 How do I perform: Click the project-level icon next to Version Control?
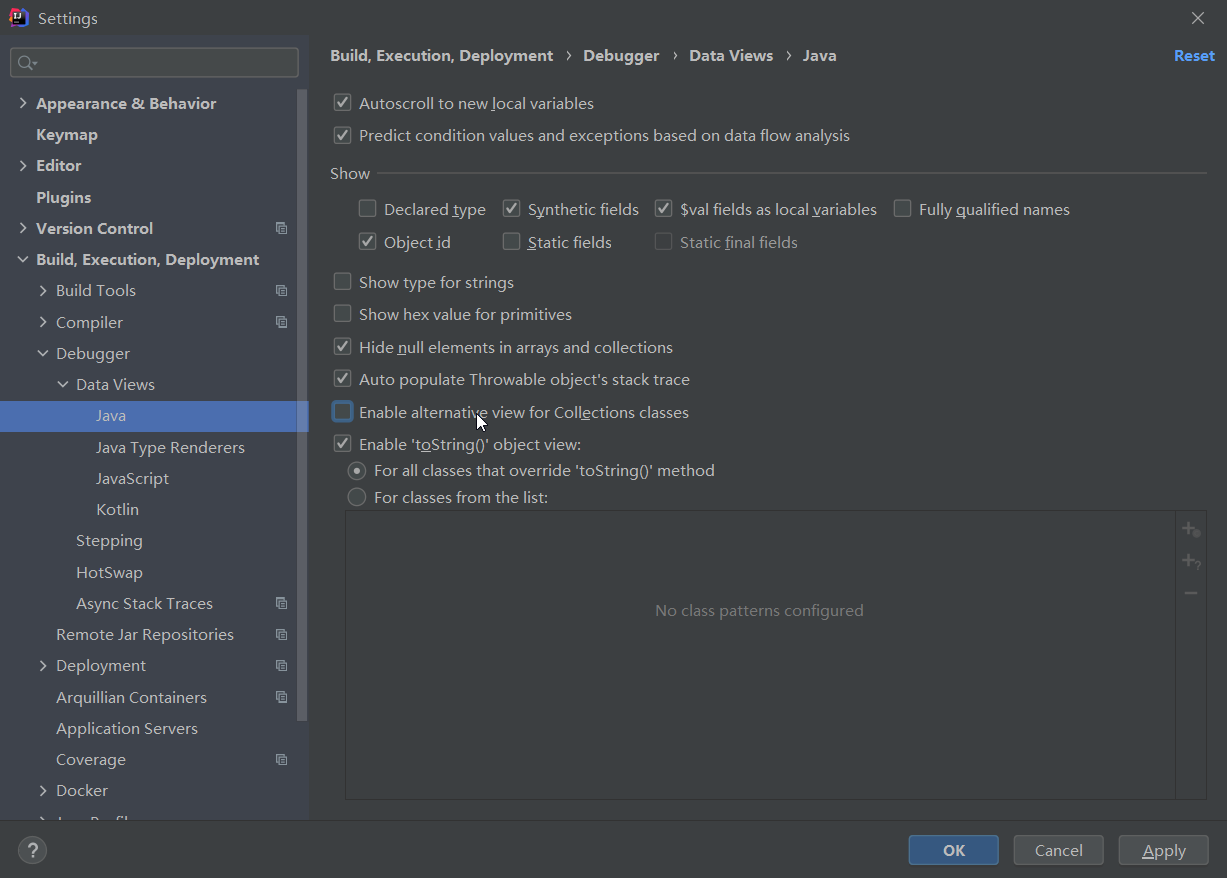click(281, 228)
